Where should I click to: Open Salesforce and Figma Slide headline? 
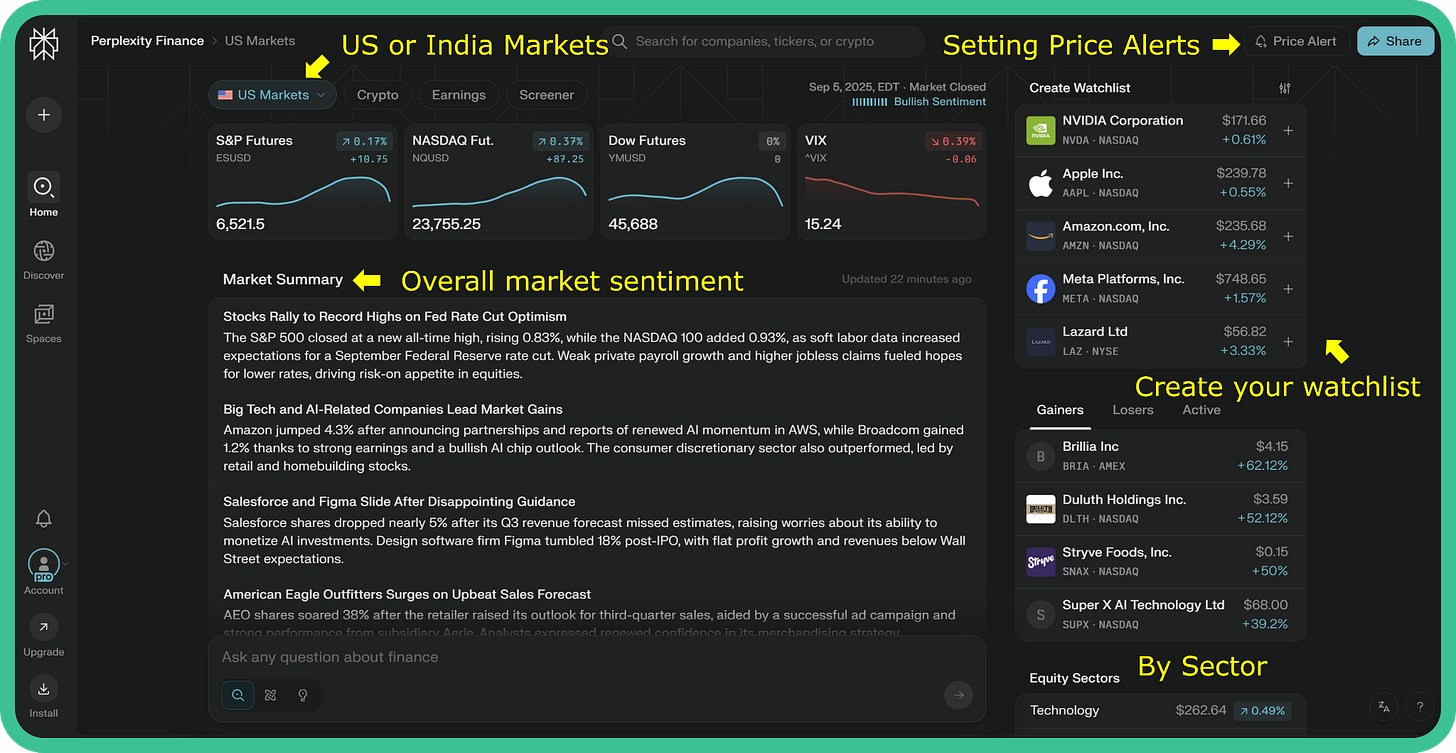(399, 502)
